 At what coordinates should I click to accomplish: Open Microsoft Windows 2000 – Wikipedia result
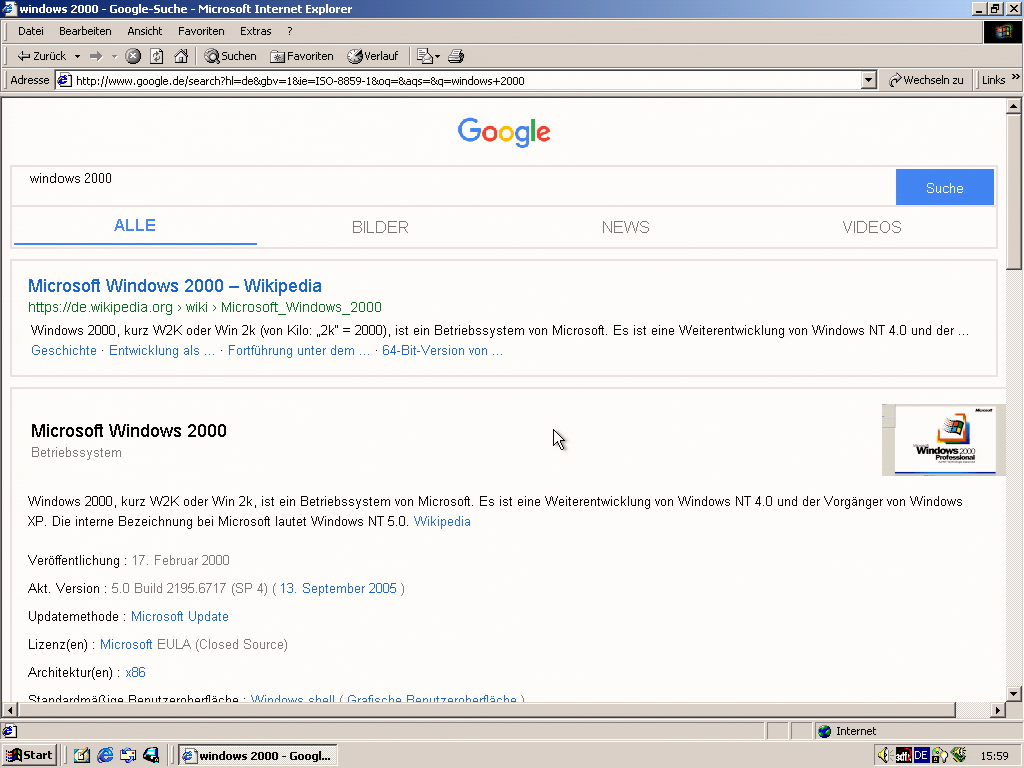pos(175,286)
